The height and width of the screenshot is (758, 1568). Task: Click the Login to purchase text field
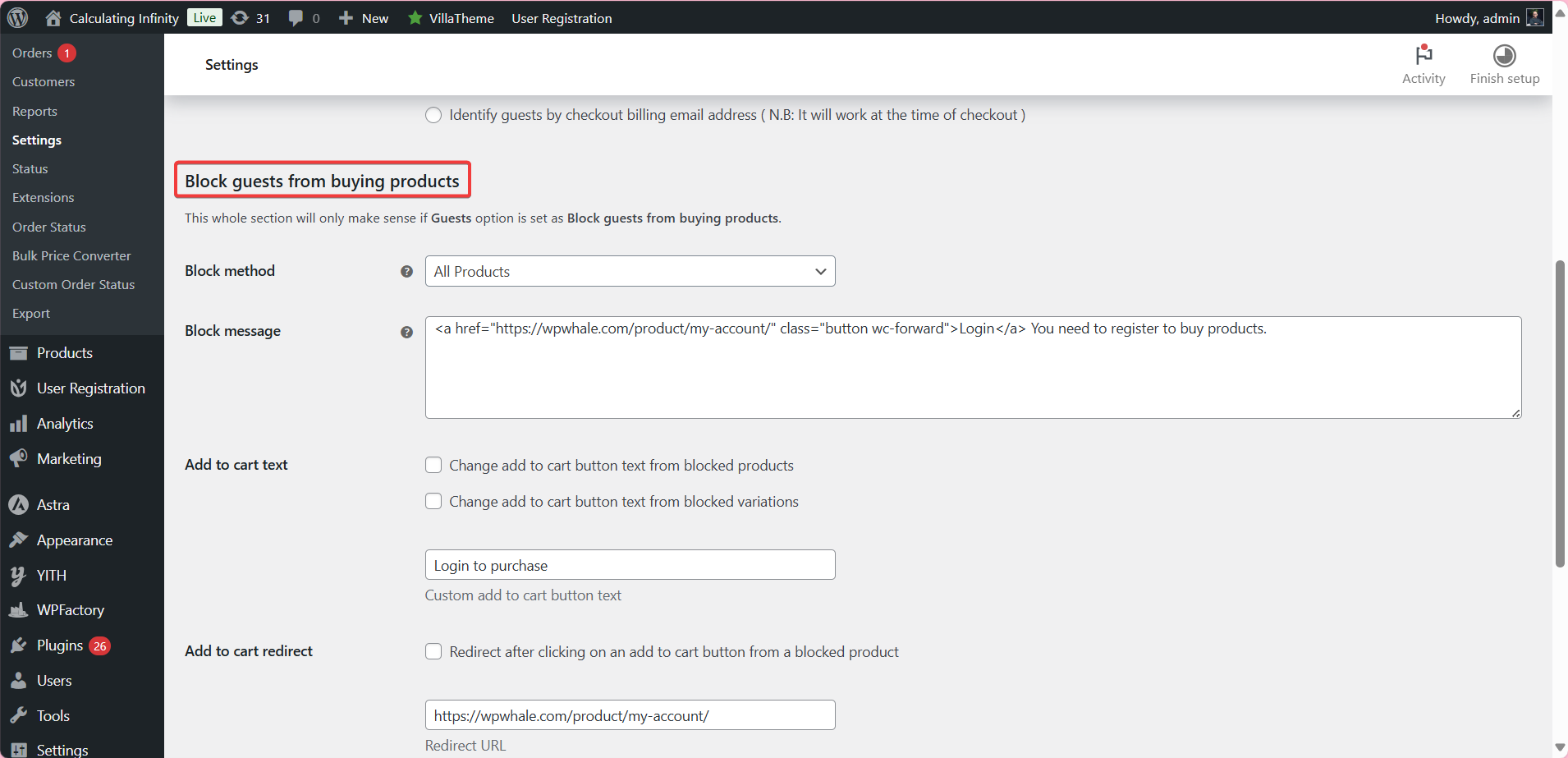(x=630, y=565)
